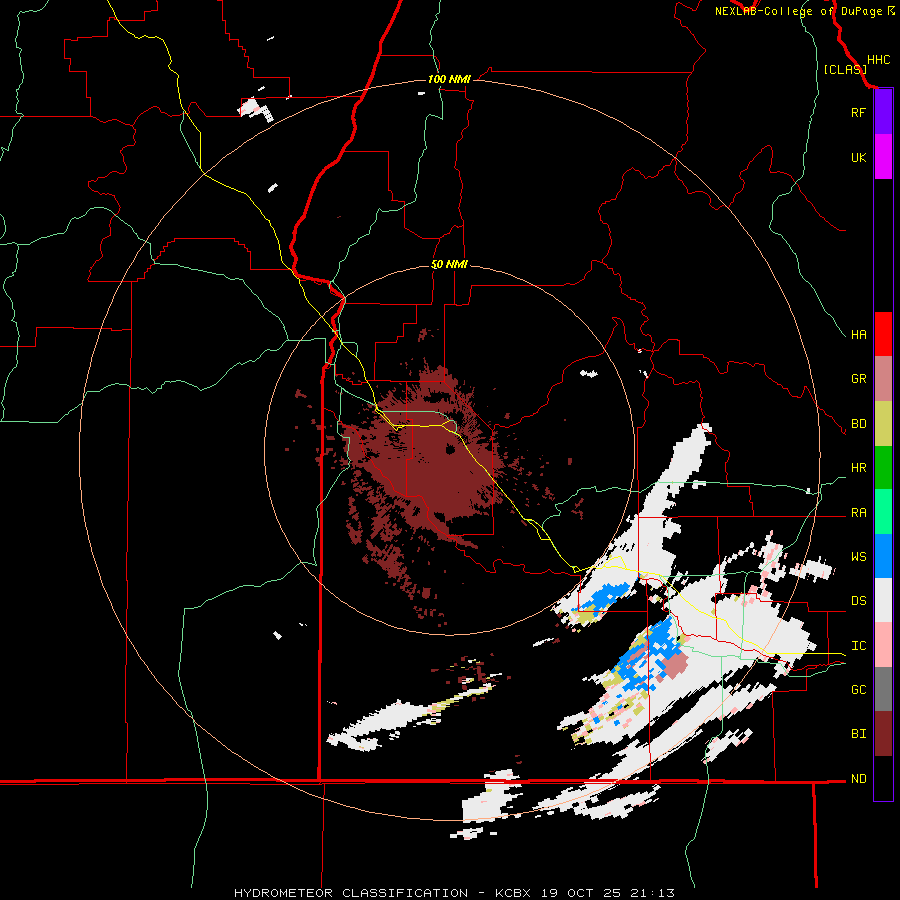The width and height of the screenshot is (900, 900).
Task: Click the UK legend label
Action: click(858, 157)
